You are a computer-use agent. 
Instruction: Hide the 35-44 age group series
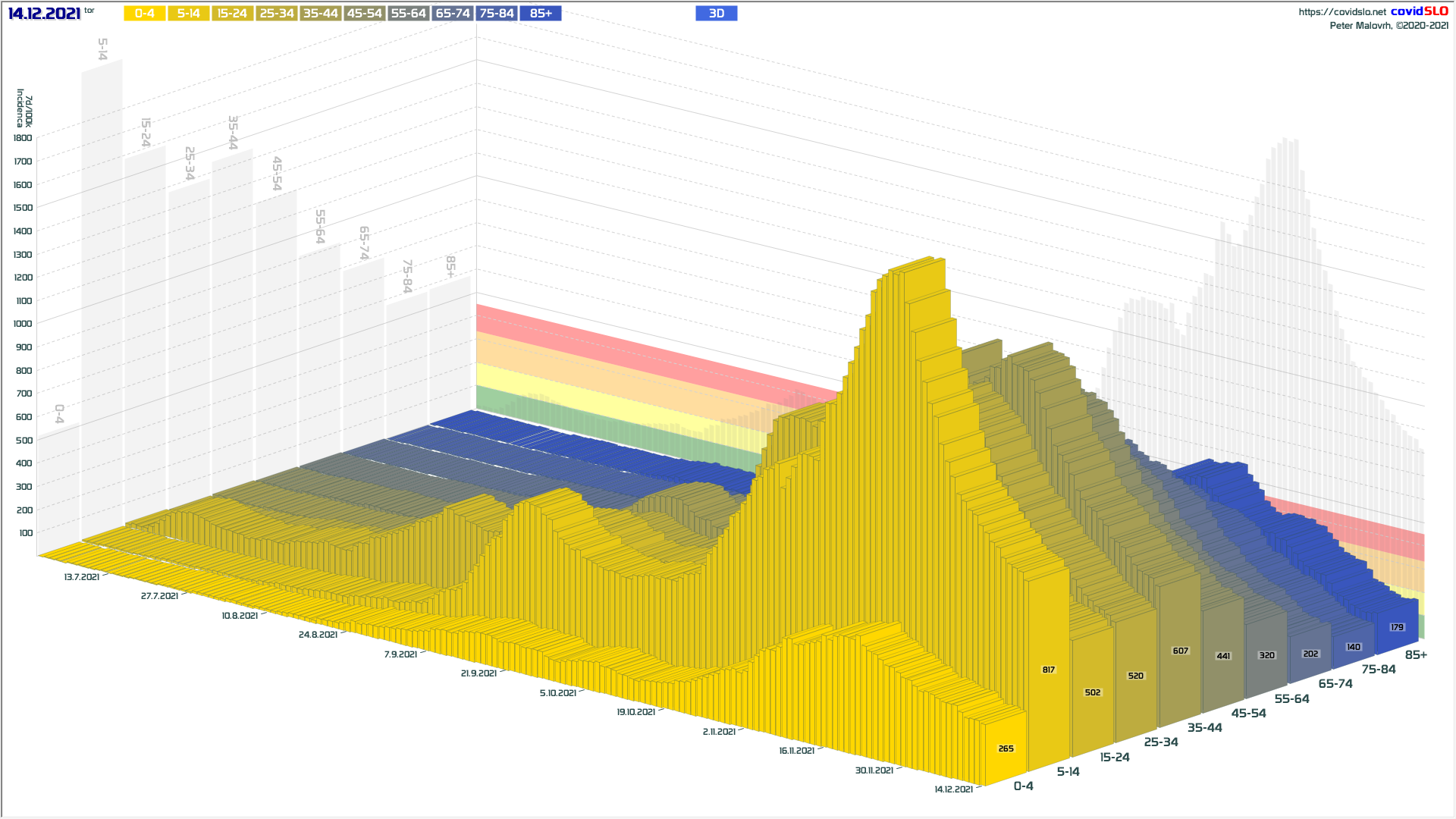[320, 14]
